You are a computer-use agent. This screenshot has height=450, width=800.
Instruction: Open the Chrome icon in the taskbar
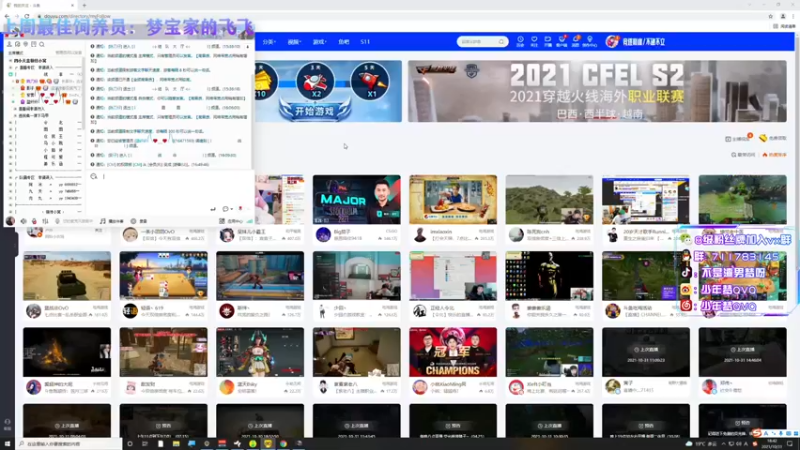pos(283,444)
